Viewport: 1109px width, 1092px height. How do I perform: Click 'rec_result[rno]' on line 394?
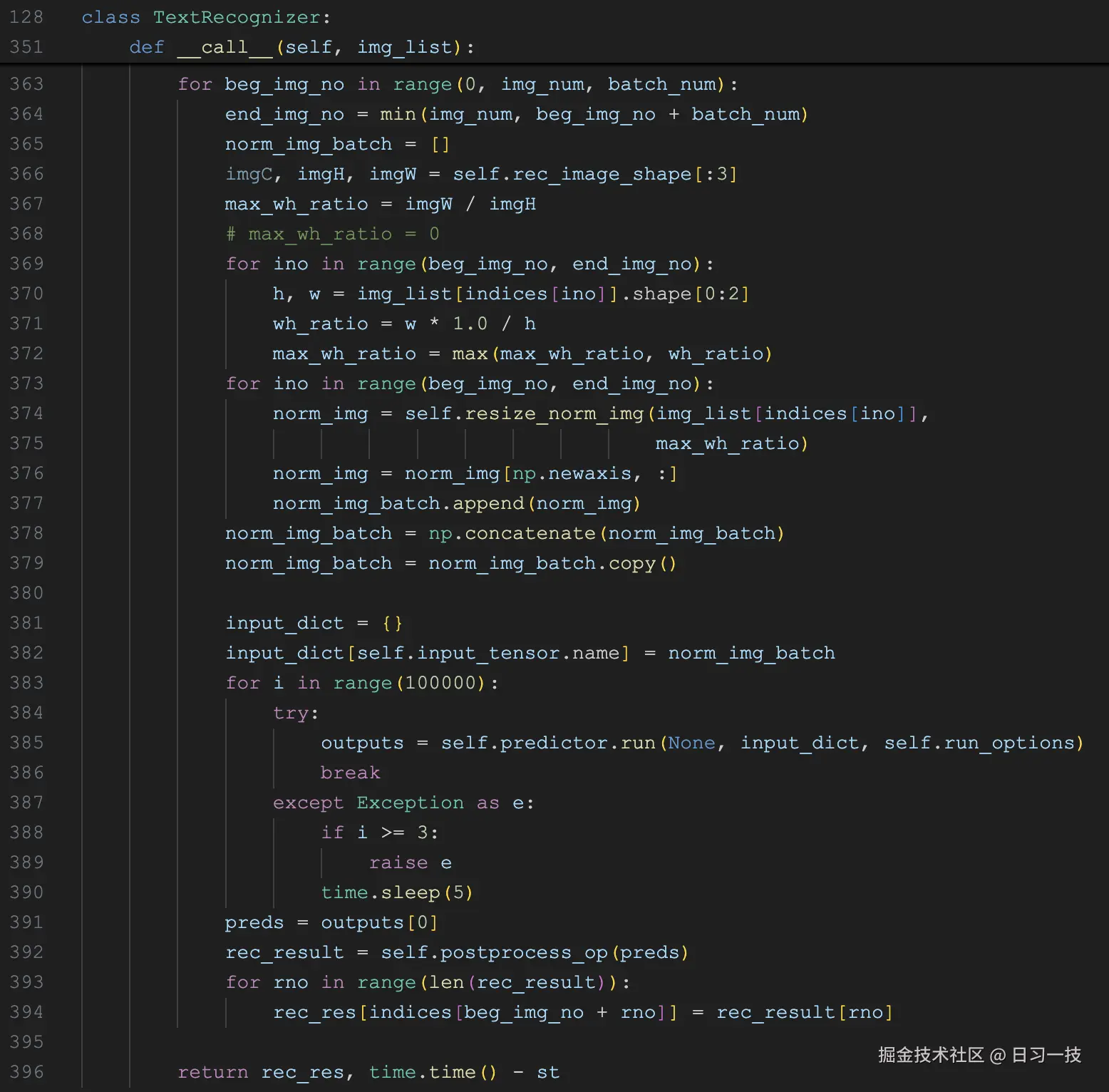click(x=805, y=1012)
